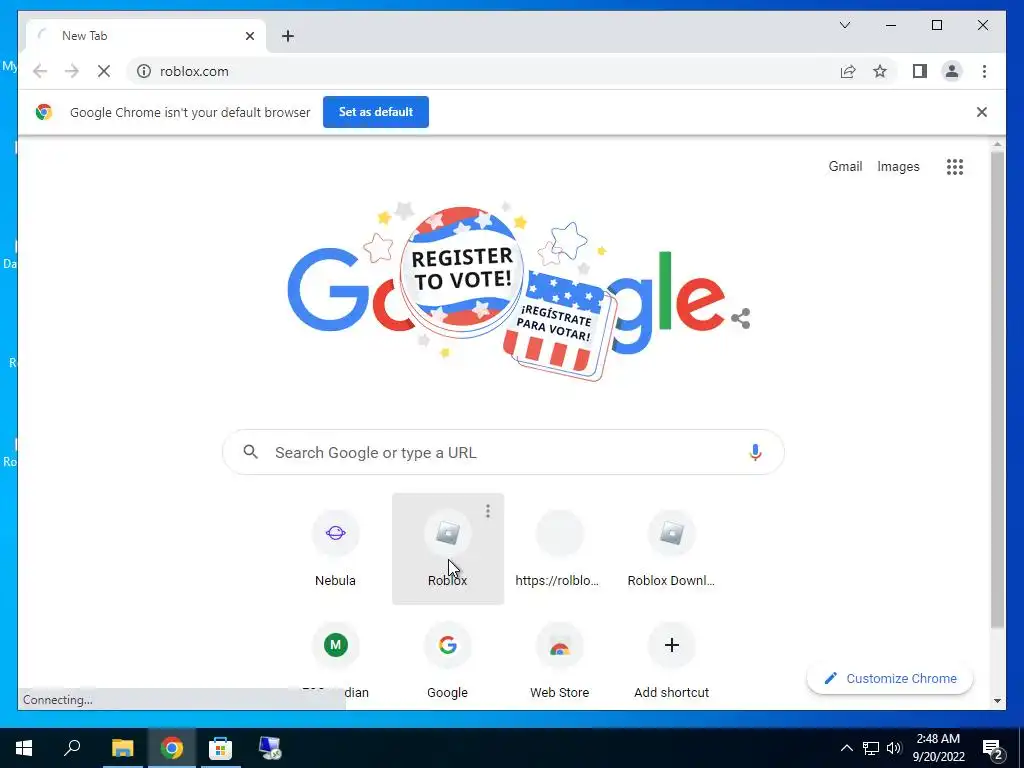Open tab search chevron
1024x768 pixels.
click(x=844, y=25)
